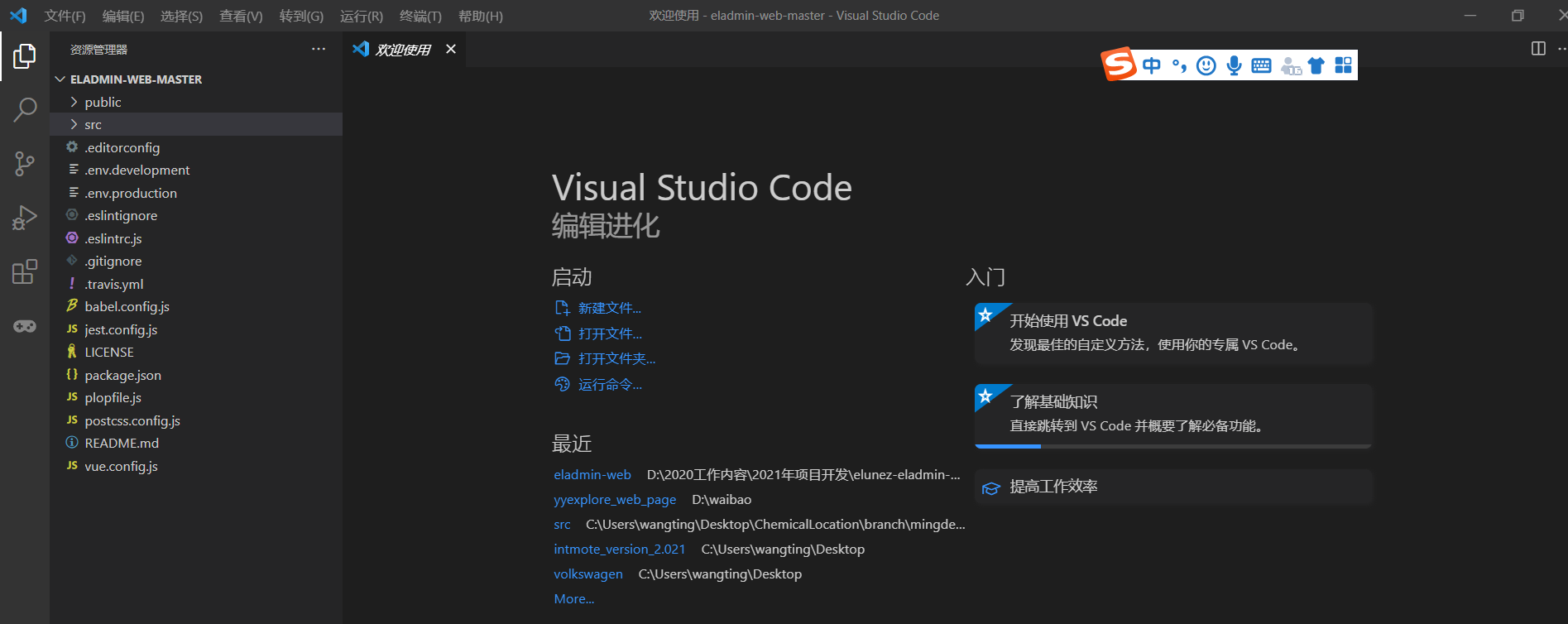Expand the 提高工作效率 walkthrough
The height and width of the screenshot is (624, 1568).
1173,487
